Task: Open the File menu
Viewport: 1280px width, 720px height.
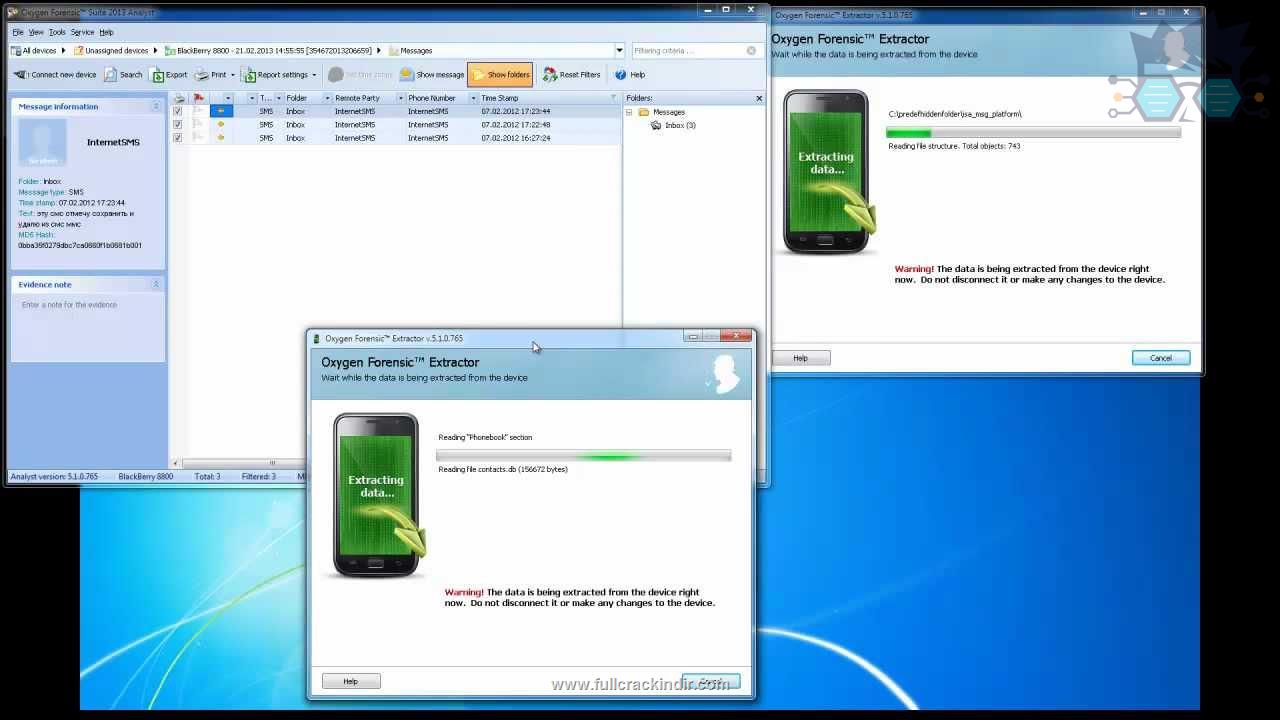Action: [x=17, y=32]
